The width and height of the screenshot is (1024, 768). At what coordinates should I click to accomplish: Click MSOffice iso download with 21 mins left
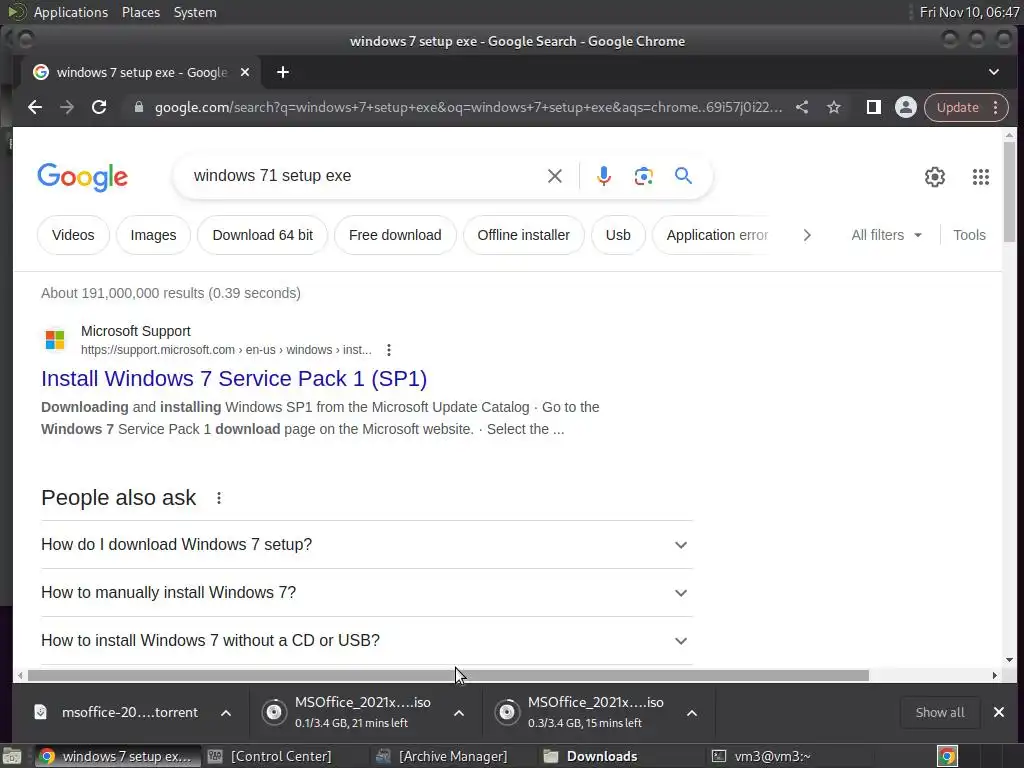349,712
